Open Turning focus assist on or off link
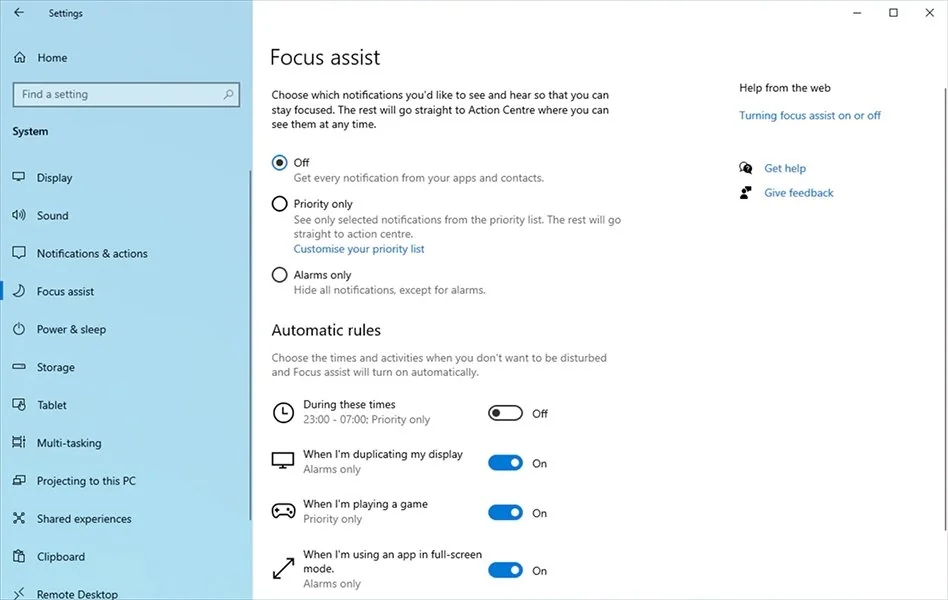The height and width of the screenshot is (600, 948). tap(810, 116)
